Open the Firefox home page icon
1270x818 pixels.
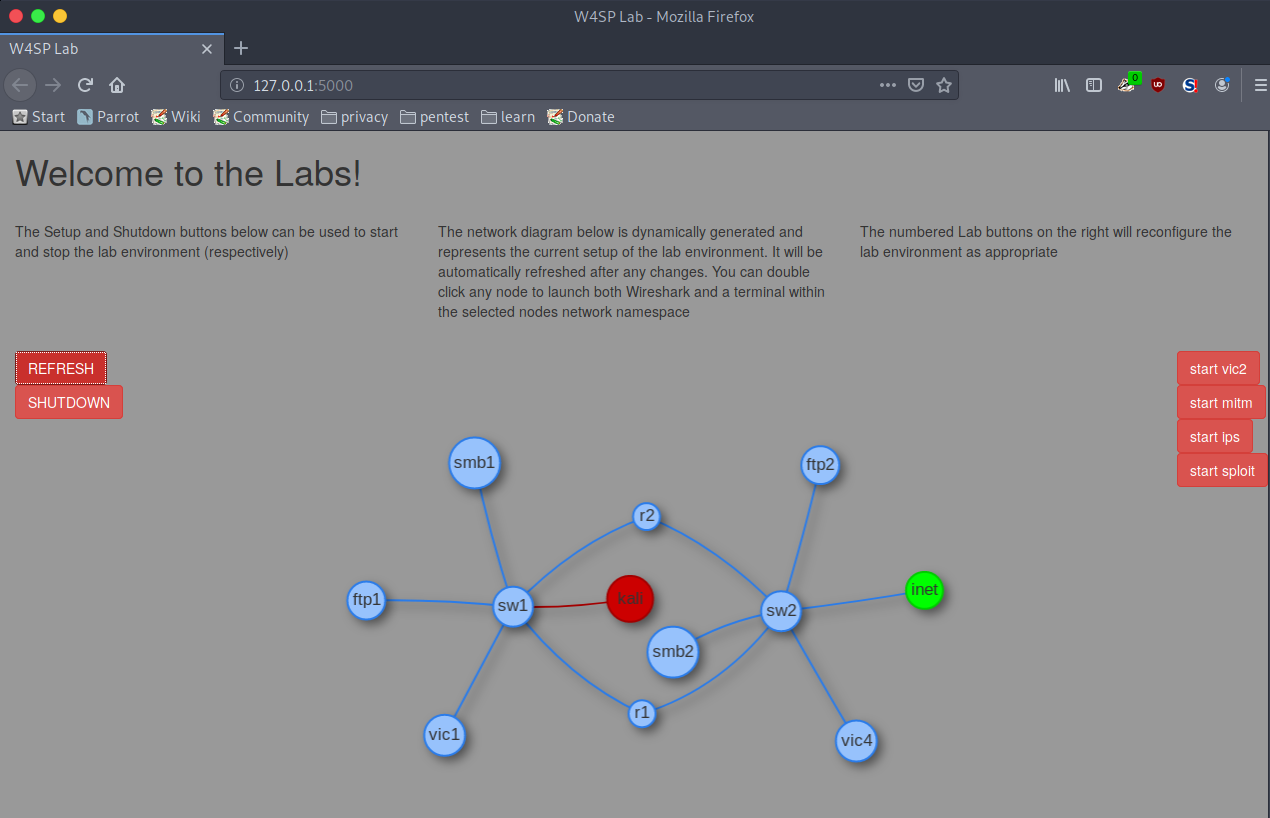[x=117, y=85]
